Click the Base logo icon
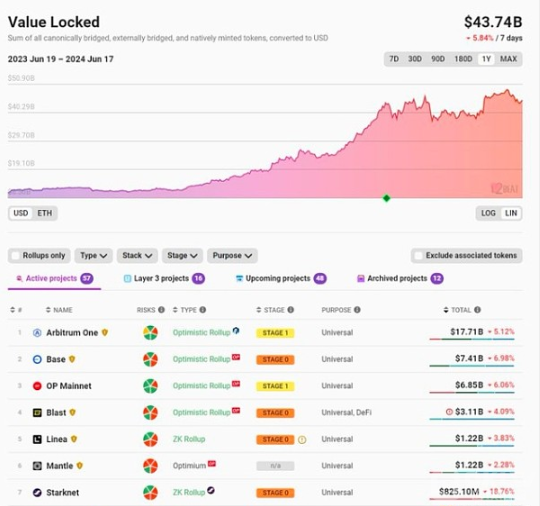Viewport: 540px width, 506px height. (37, 359)
